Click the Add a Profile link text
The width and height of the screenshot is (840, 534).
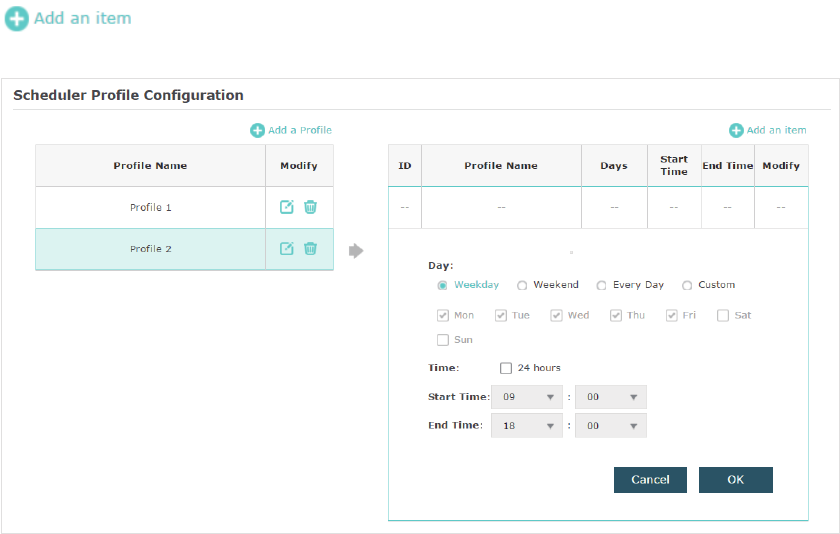[299, 130]
